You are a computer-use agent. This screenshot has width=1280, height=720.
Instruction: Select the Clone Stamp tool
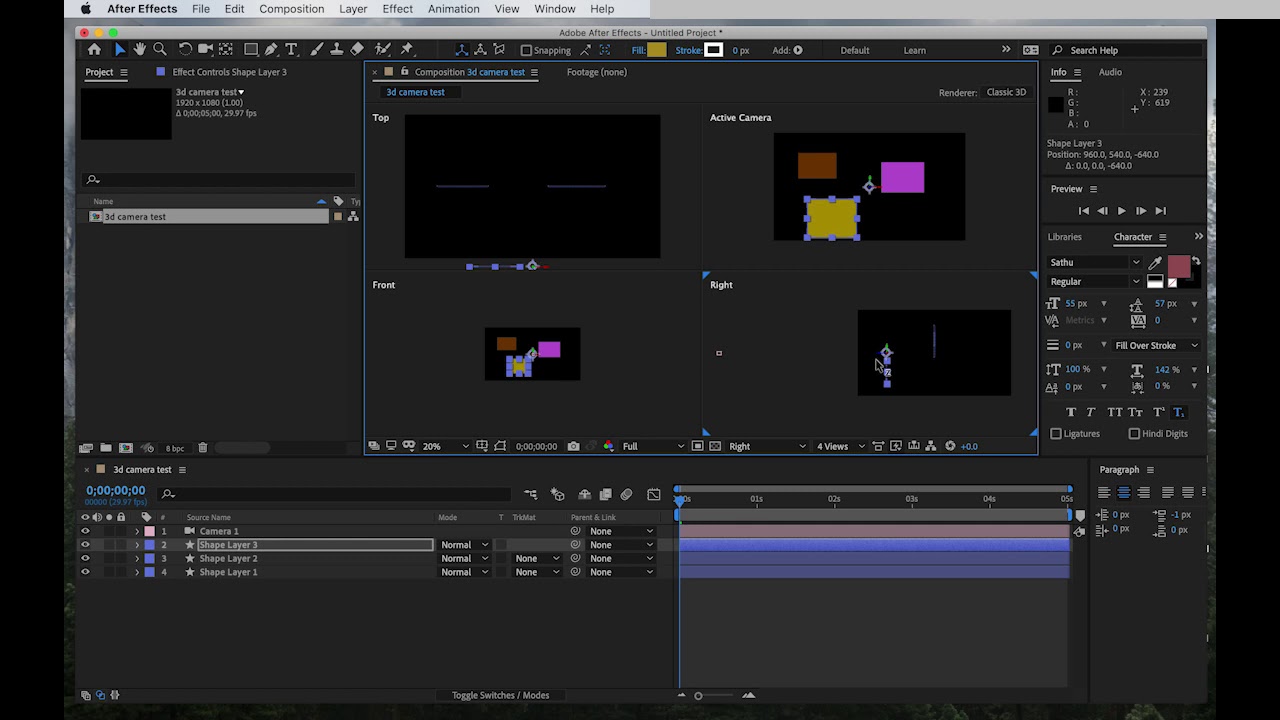point(337,49)
